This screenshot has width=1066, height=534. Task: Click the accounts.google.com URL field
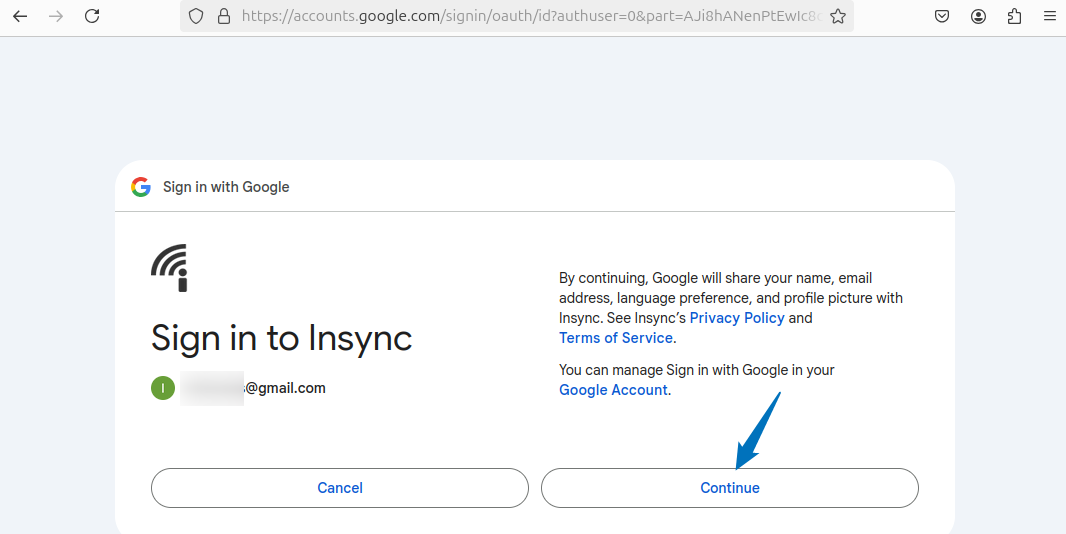(517, 16)
